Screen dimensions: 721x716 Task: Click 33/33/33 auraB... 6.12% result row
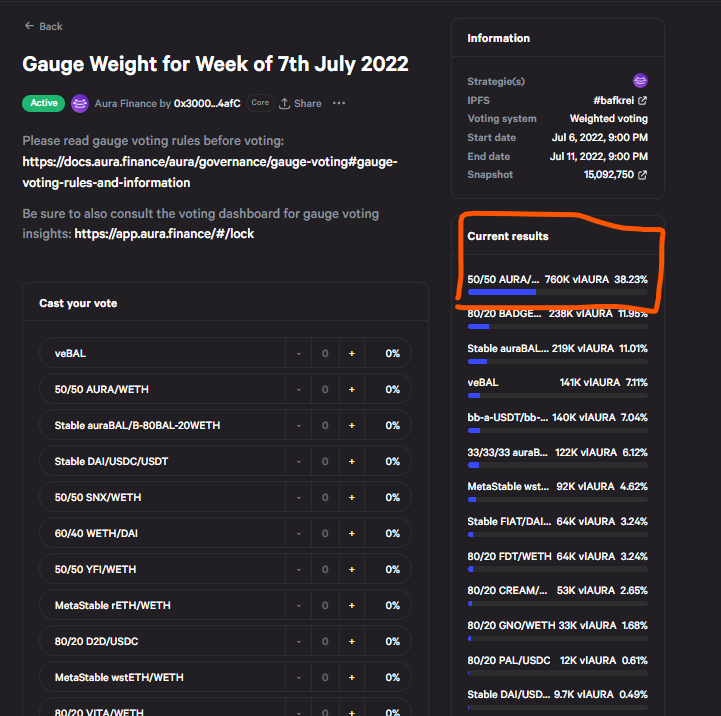pyautogui.click(x=557, y=457)
